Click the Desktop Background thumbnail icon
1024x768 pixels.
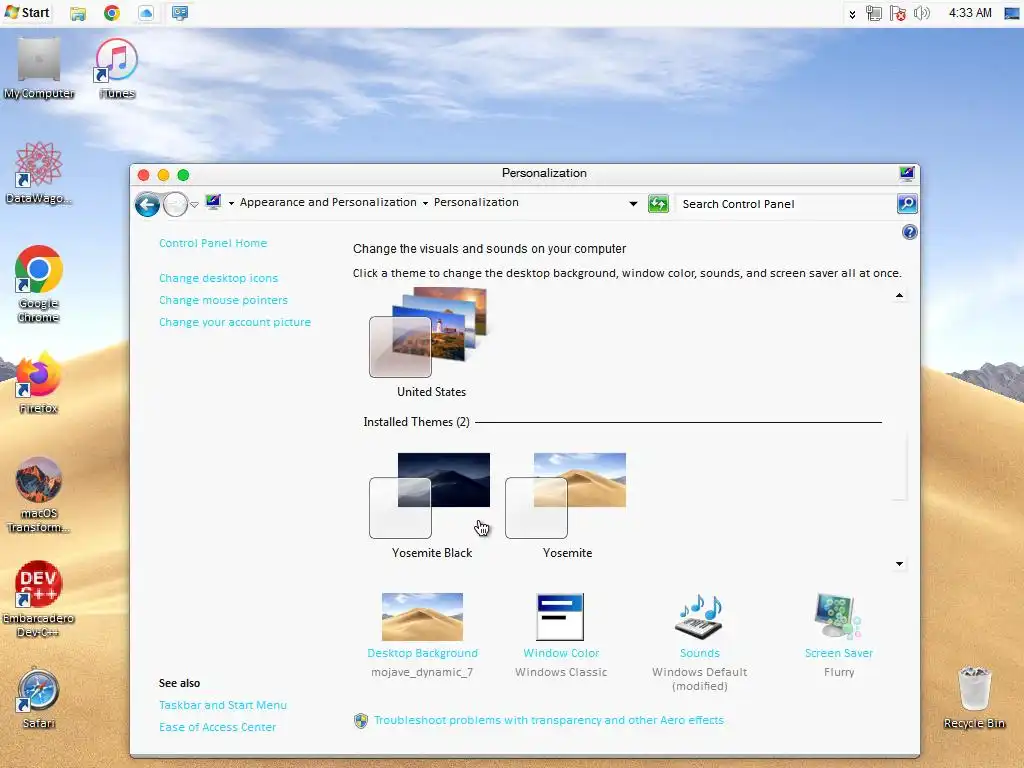(423, 616)
